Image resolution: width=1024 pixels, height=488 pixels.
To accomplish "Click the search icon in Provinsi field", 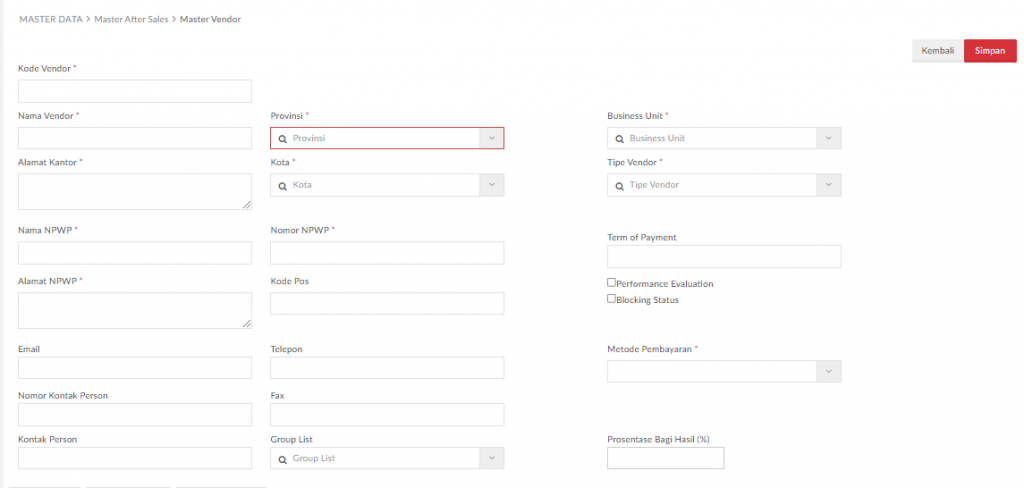I will tap(282, 139).
